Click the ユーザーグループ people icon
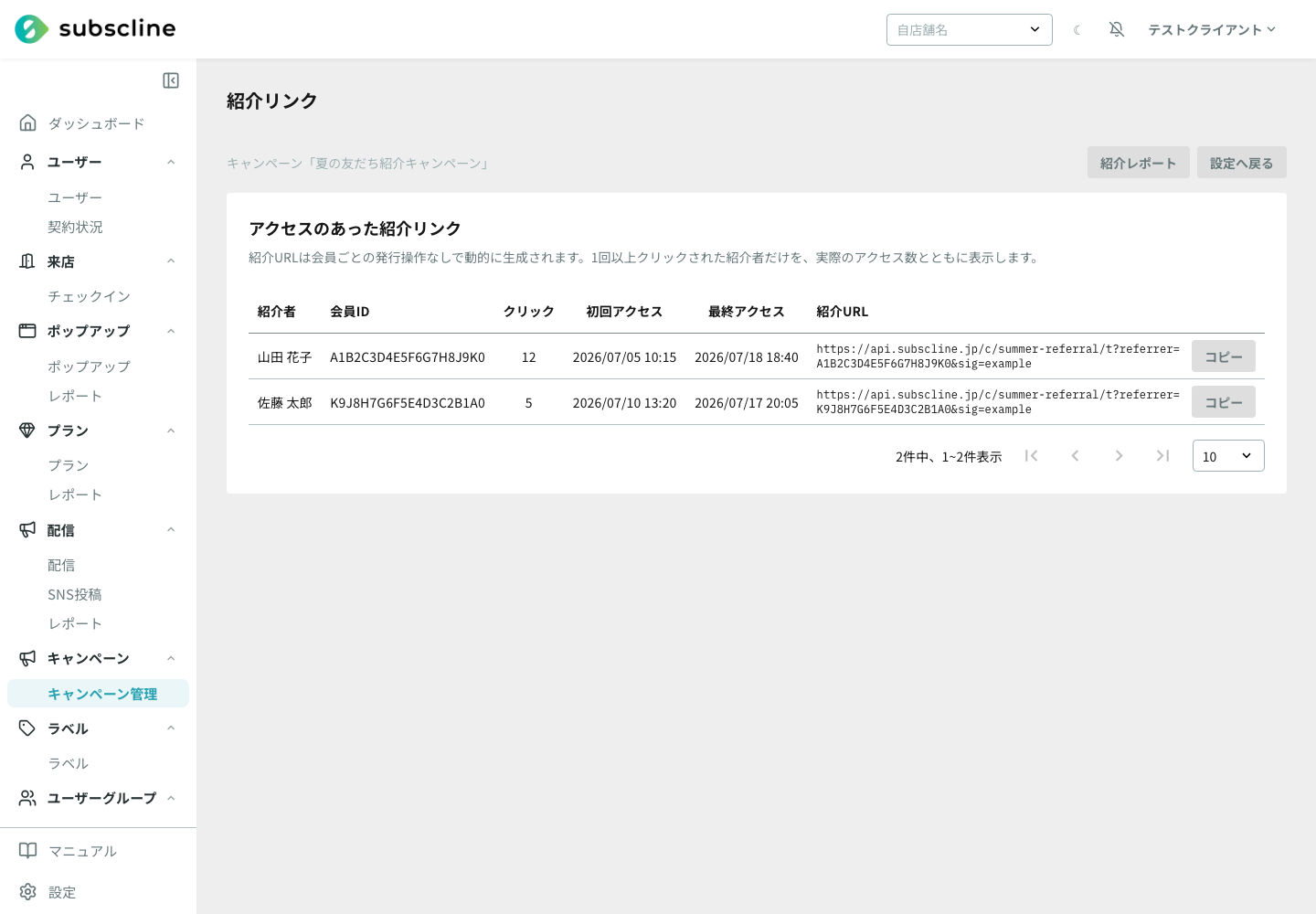Image resolution: width=1316 pixels, height=914 pixels. tap(28, 798)
